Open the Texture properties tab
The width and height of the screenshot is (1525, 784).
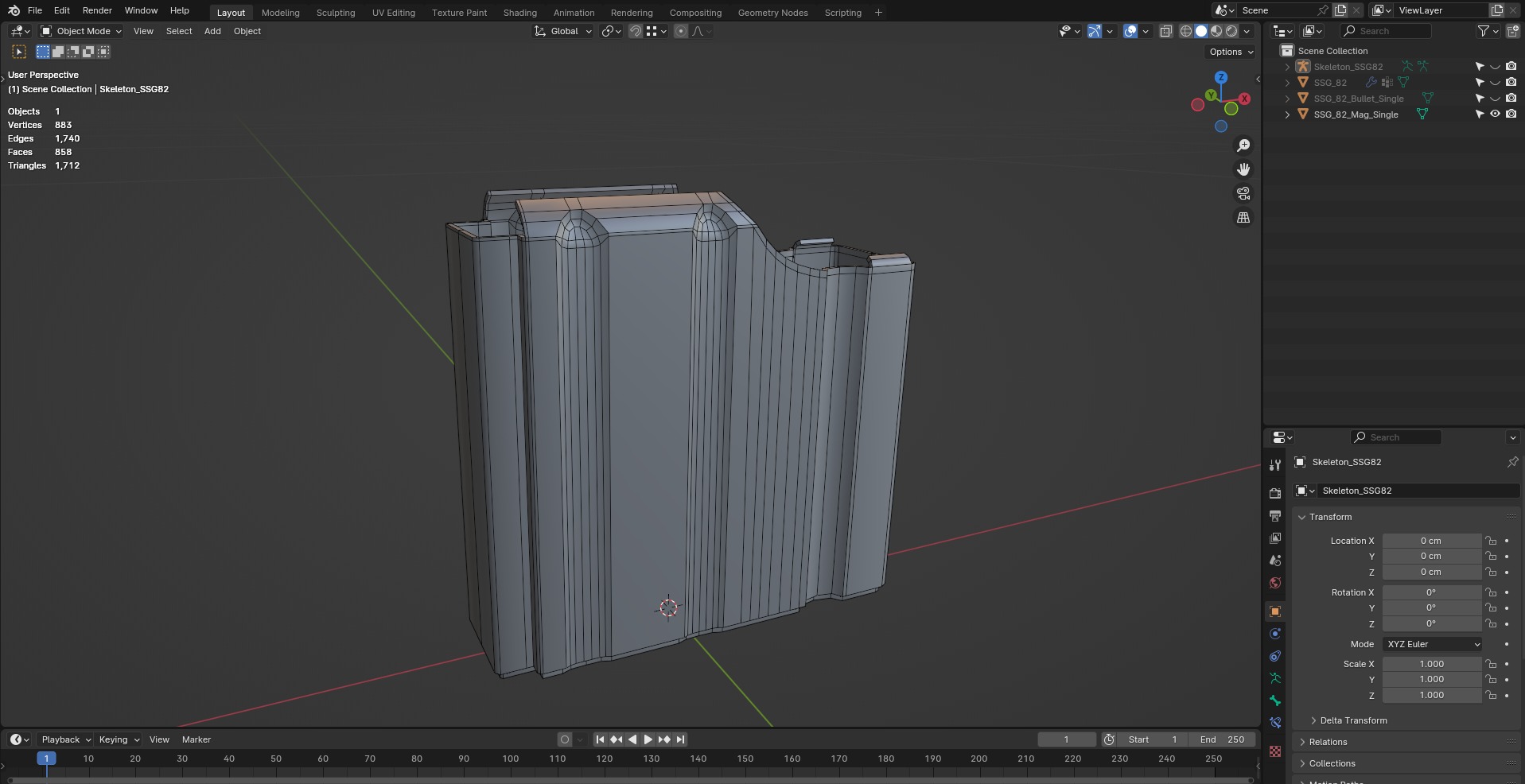click(1275, 751)
